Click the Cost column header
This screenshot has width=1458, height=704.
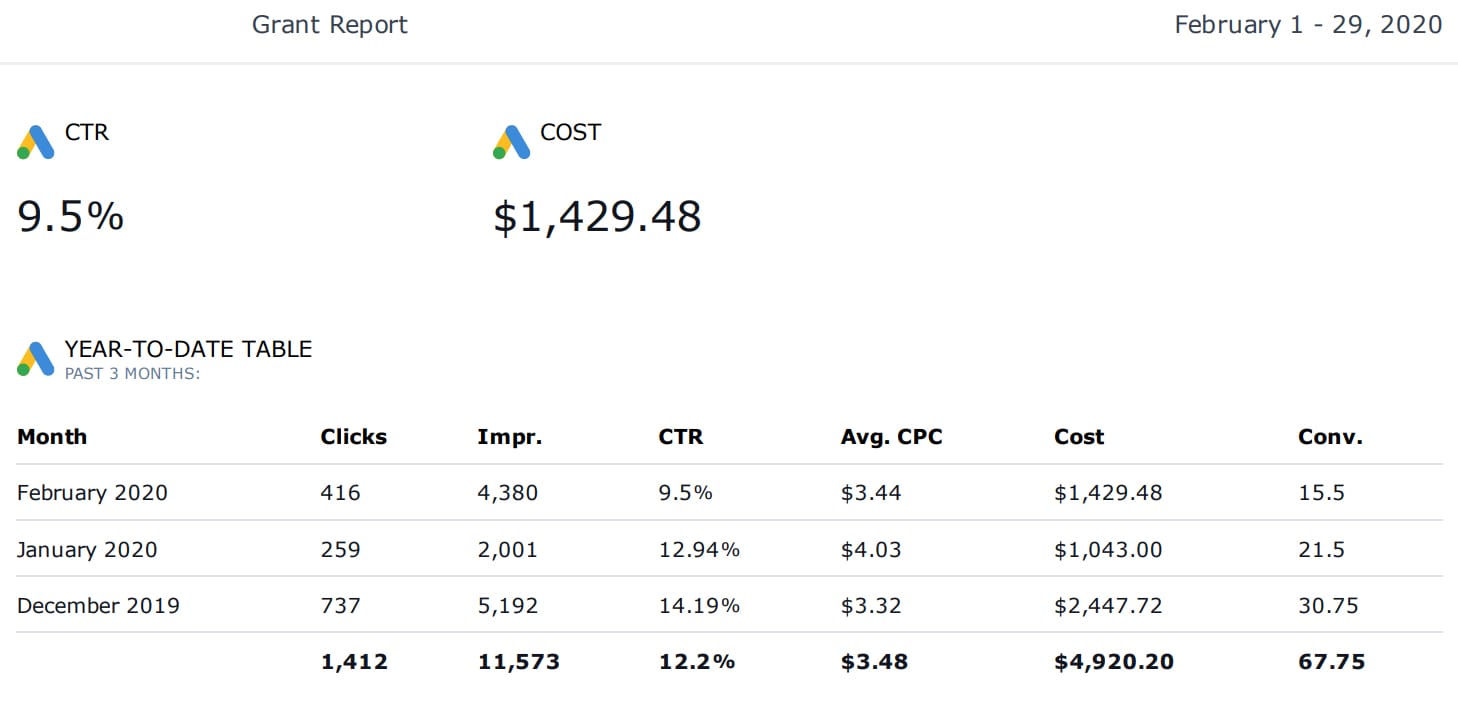[1079, 437]
